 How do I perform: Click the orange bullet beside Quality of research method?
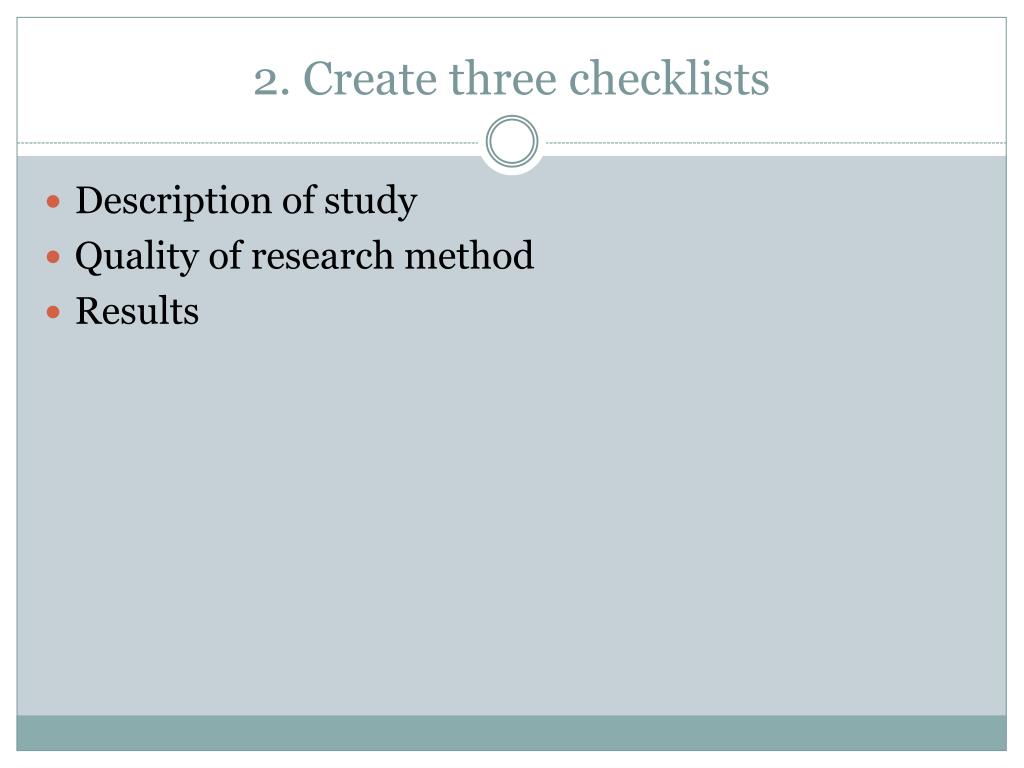[x=55, y=257]
